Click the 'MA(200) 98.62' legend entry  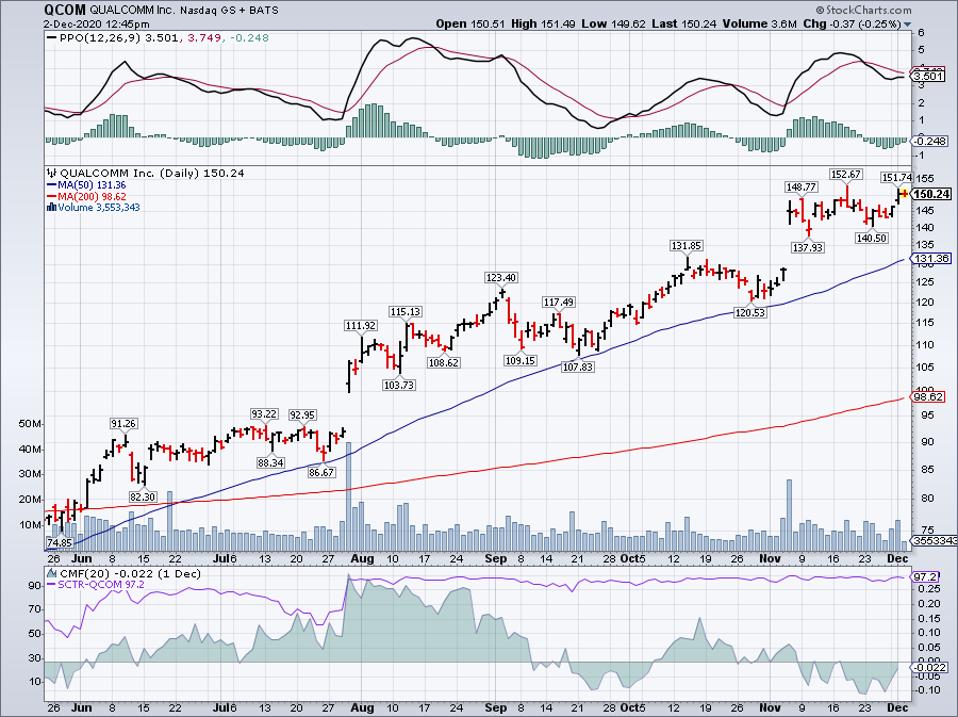87,197
